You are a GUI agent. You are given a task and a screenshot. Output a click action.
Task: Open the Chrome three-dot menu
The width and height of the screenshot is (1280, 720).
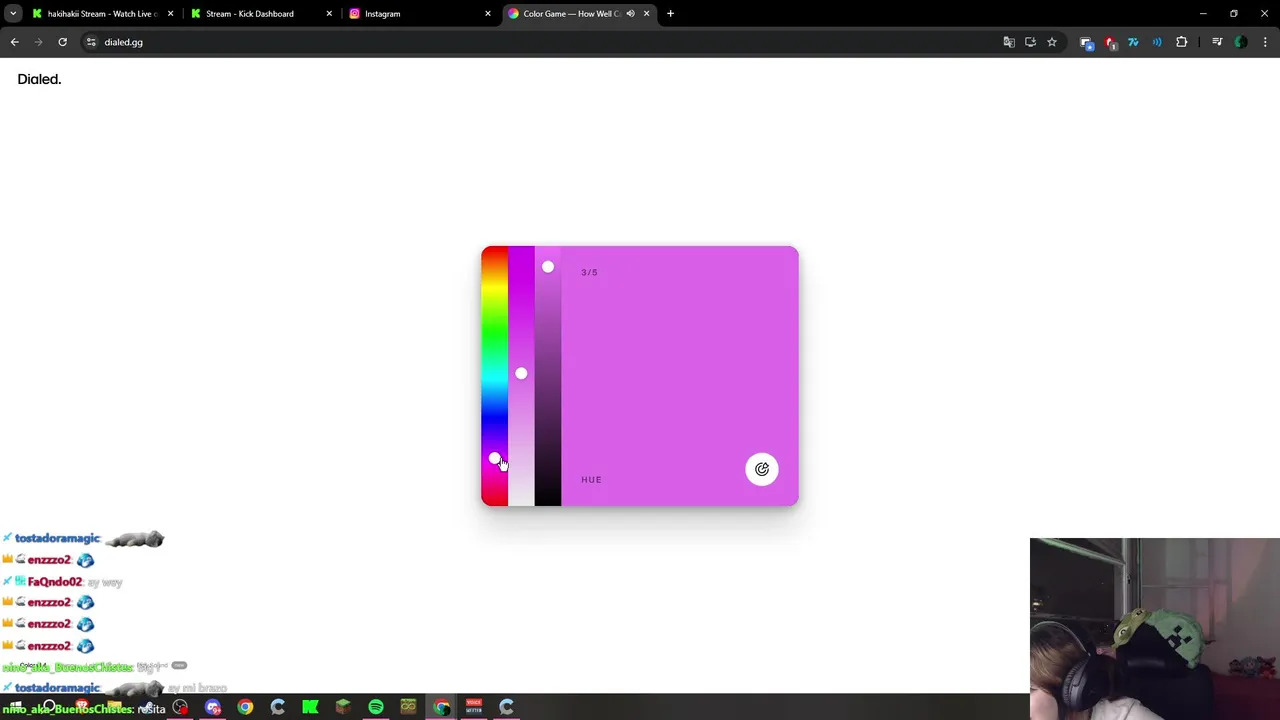1265,42
